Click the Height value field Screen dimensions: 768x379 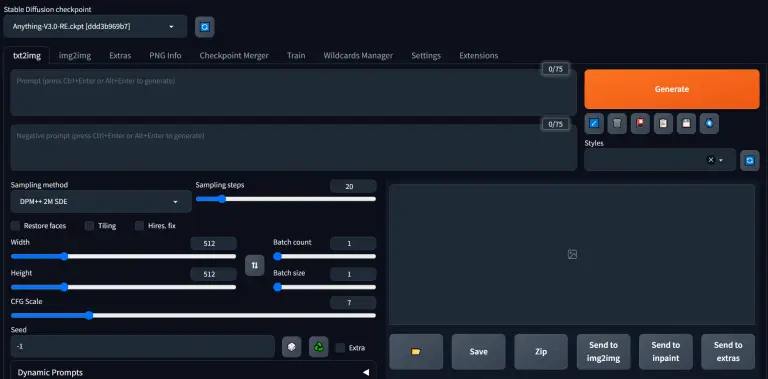213,274
